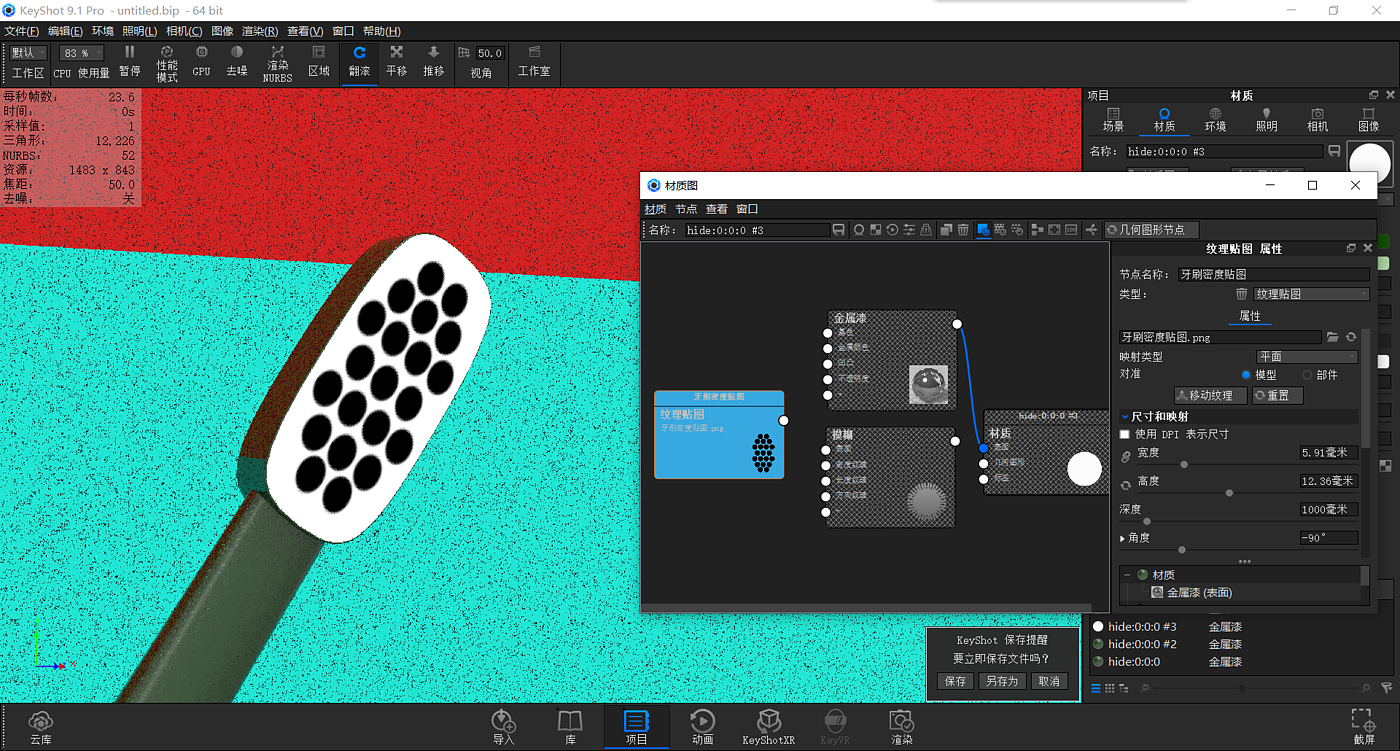
Task: Click the 云库 cloud library icon
Action: tap(40, 727)
